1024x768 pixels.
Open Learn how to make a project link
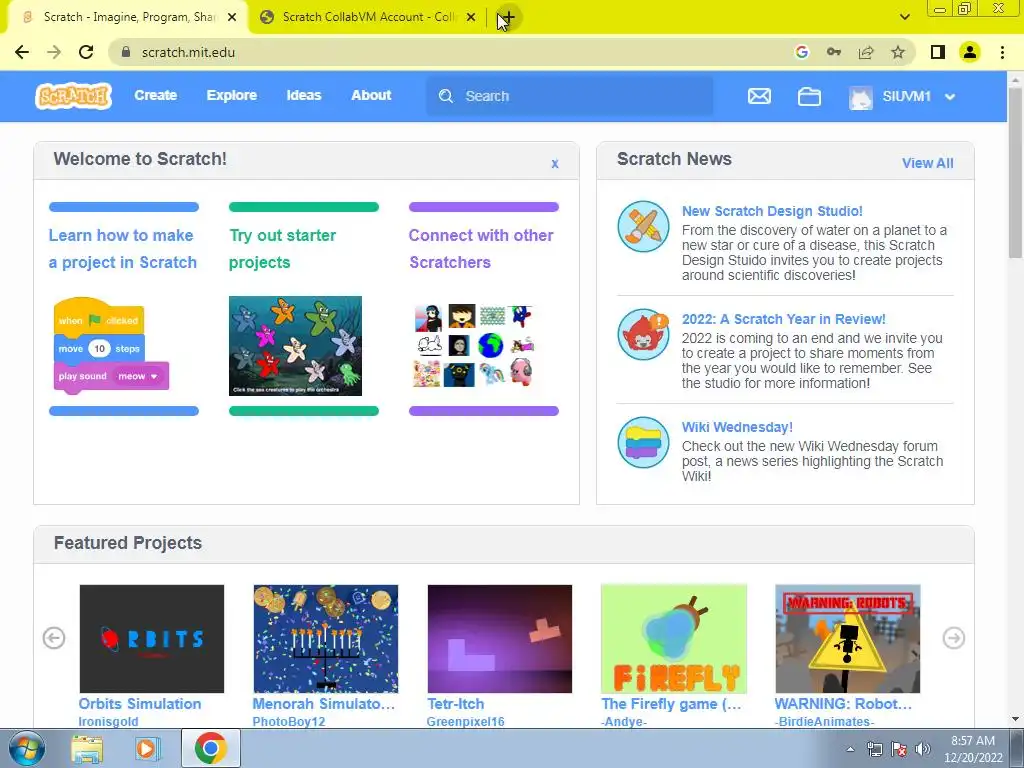pos(123,249)
